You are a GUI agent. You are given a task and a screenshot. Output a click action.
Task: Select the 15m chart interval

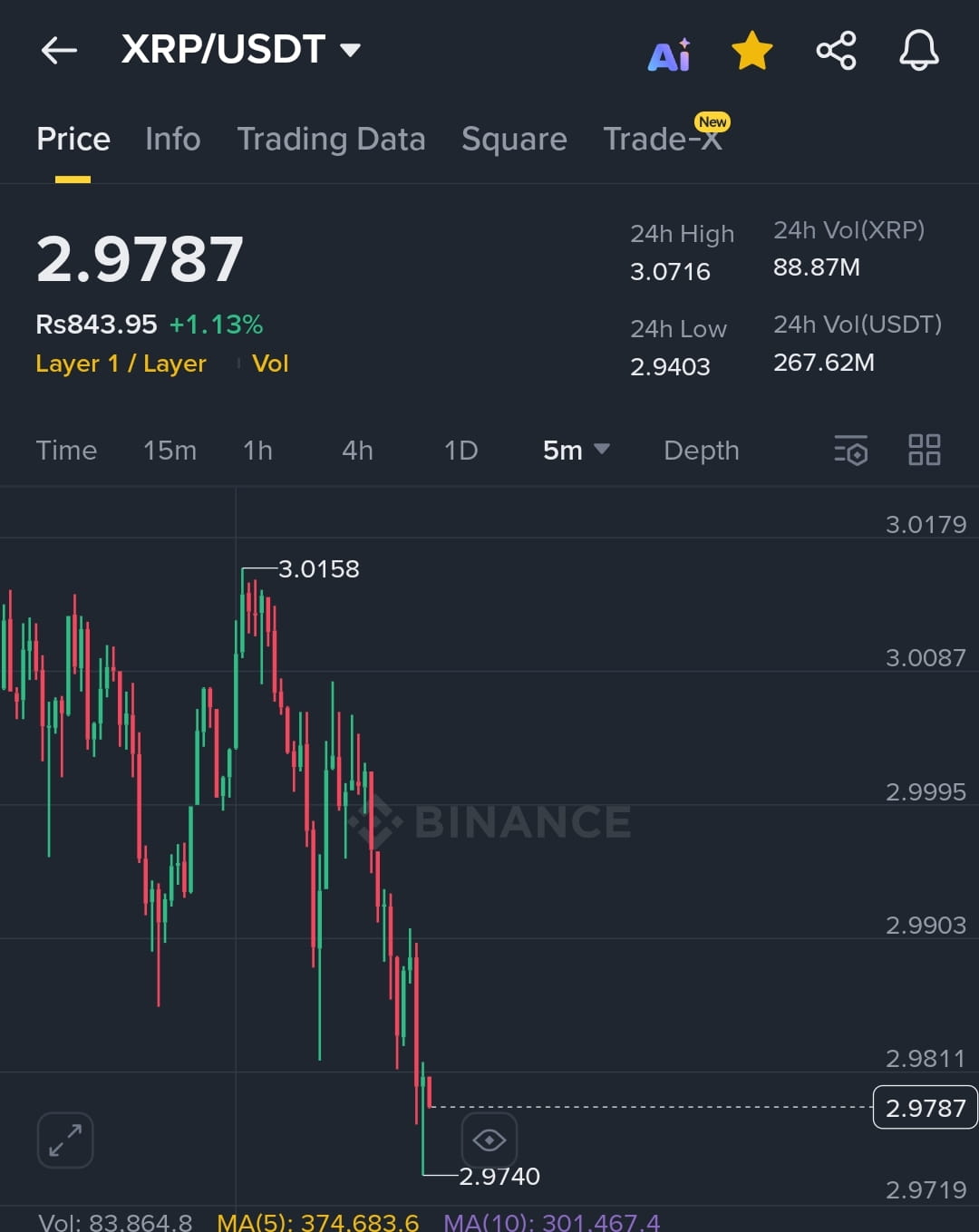point(170,451)
